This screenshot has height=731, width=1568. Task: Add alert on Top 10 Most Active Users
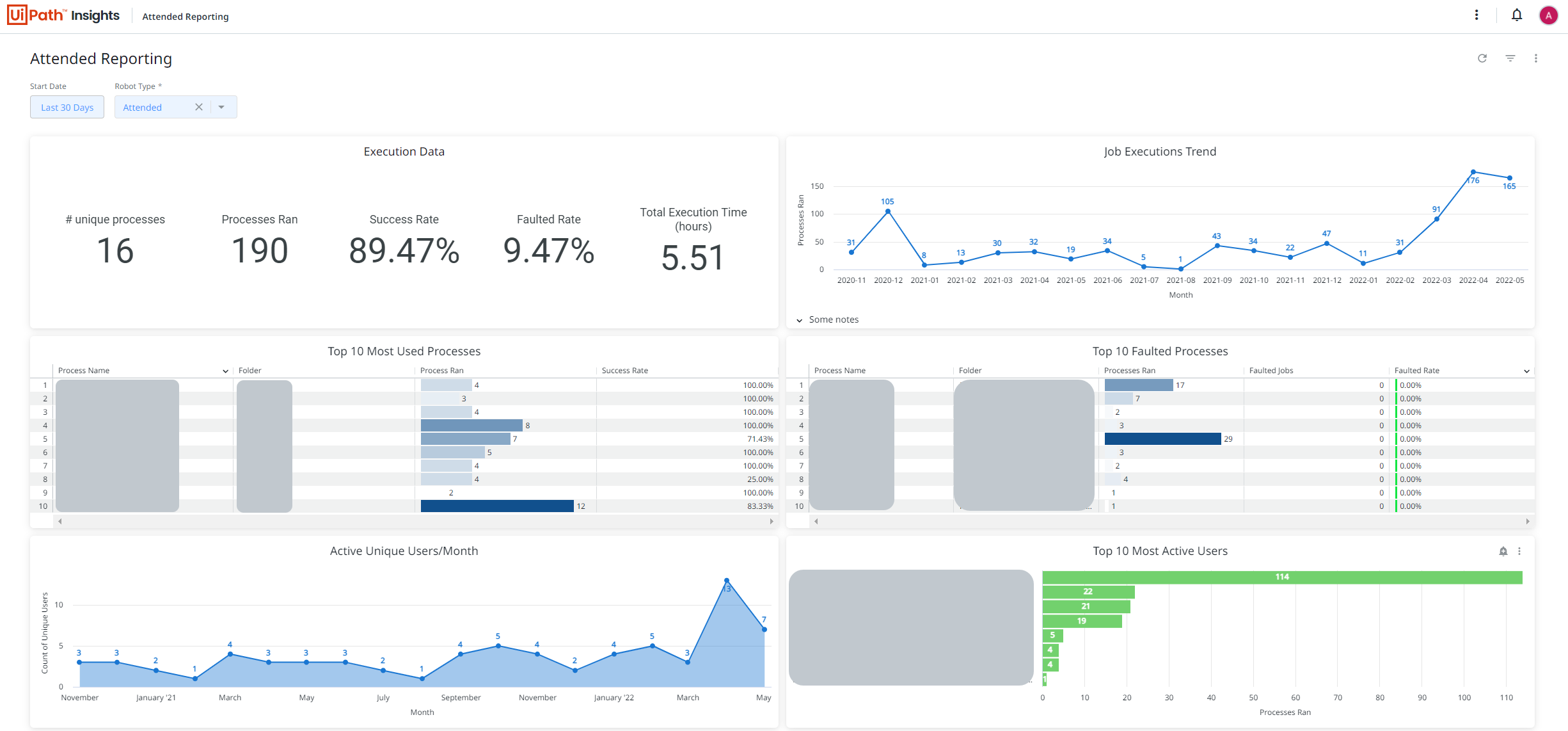[1503, 551]
